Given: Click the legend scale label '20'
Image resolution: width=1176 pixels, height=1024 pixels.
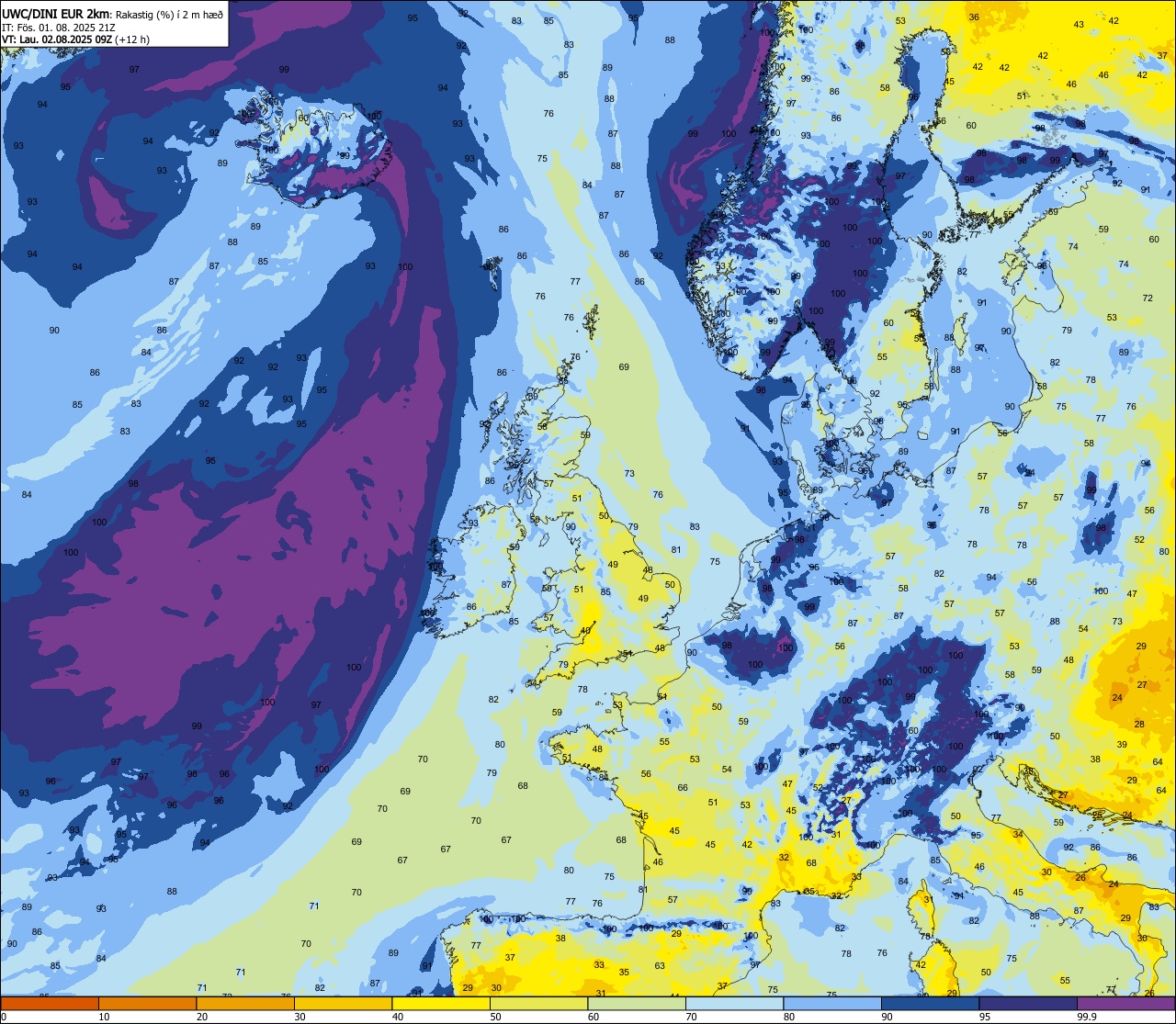Looking at the screenshot, I should click(x=202, y=1017).
